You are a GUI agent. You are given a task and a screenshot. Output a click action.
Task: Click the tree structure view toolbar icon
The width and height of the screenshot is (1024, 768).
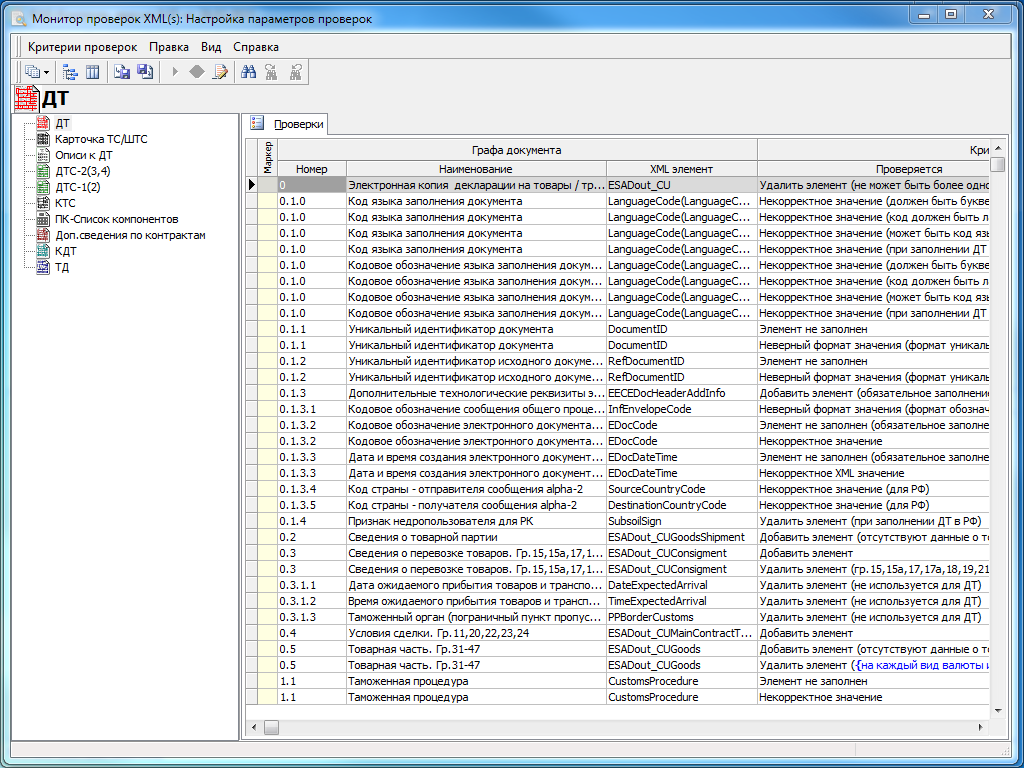pos(70,72)
